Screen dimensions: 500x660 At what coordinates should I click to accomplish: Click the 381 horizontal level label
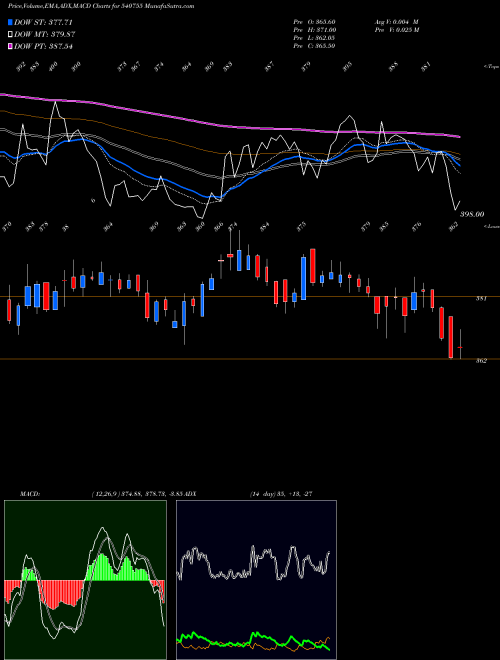pyautogui.click(x=481, y=299)
